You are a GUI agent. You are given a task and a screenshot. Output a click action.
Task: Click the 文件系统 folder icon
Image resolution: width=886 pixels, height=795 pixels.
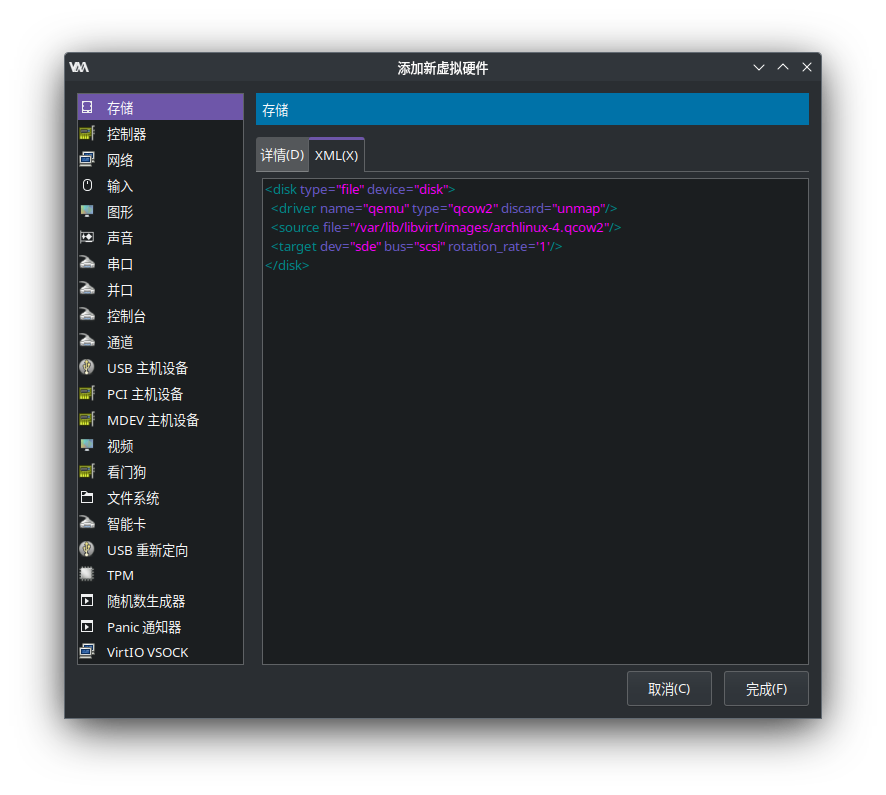tap(87, 497)
